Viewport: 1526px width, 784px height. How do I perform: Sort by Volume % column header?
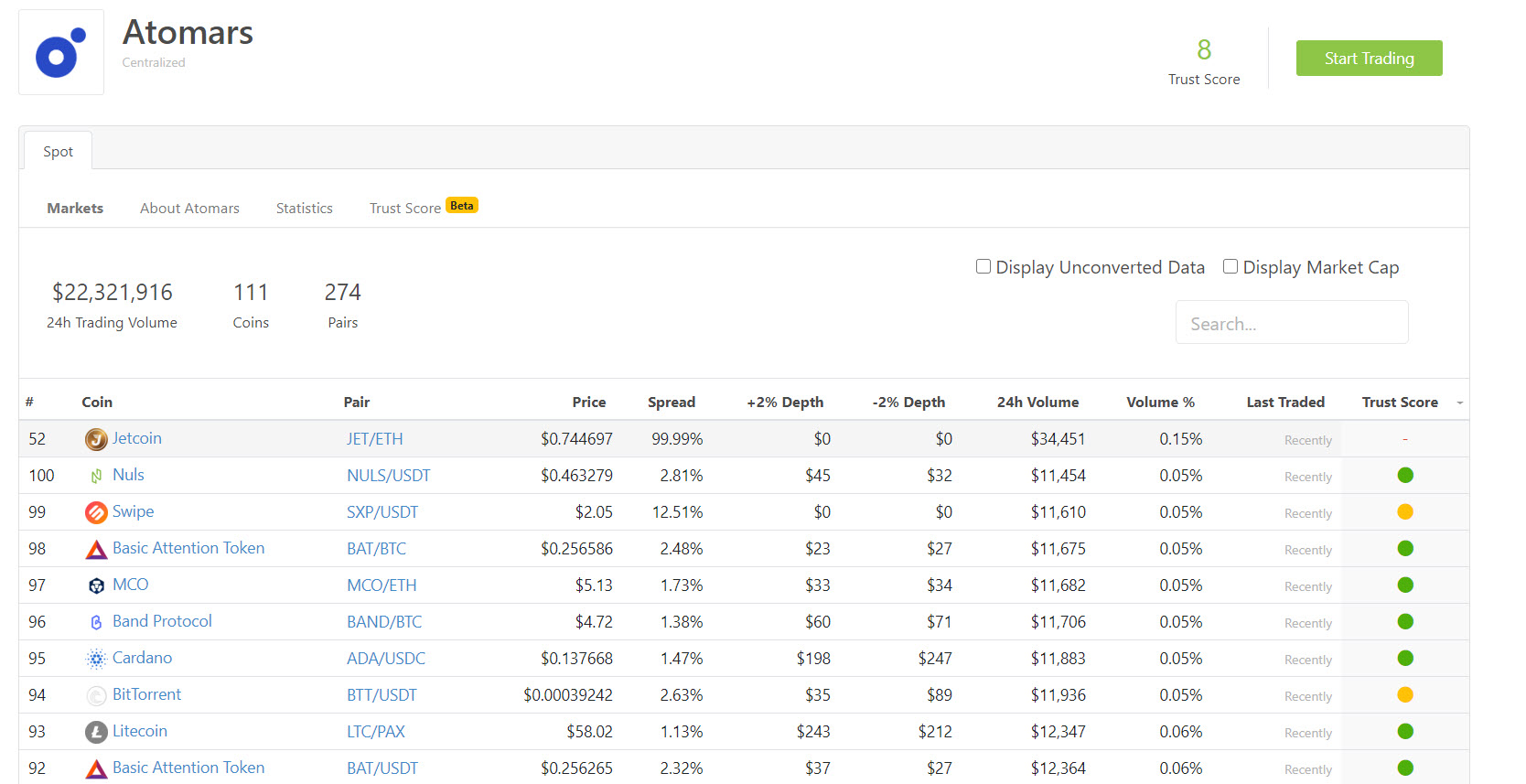[1160, 403]
